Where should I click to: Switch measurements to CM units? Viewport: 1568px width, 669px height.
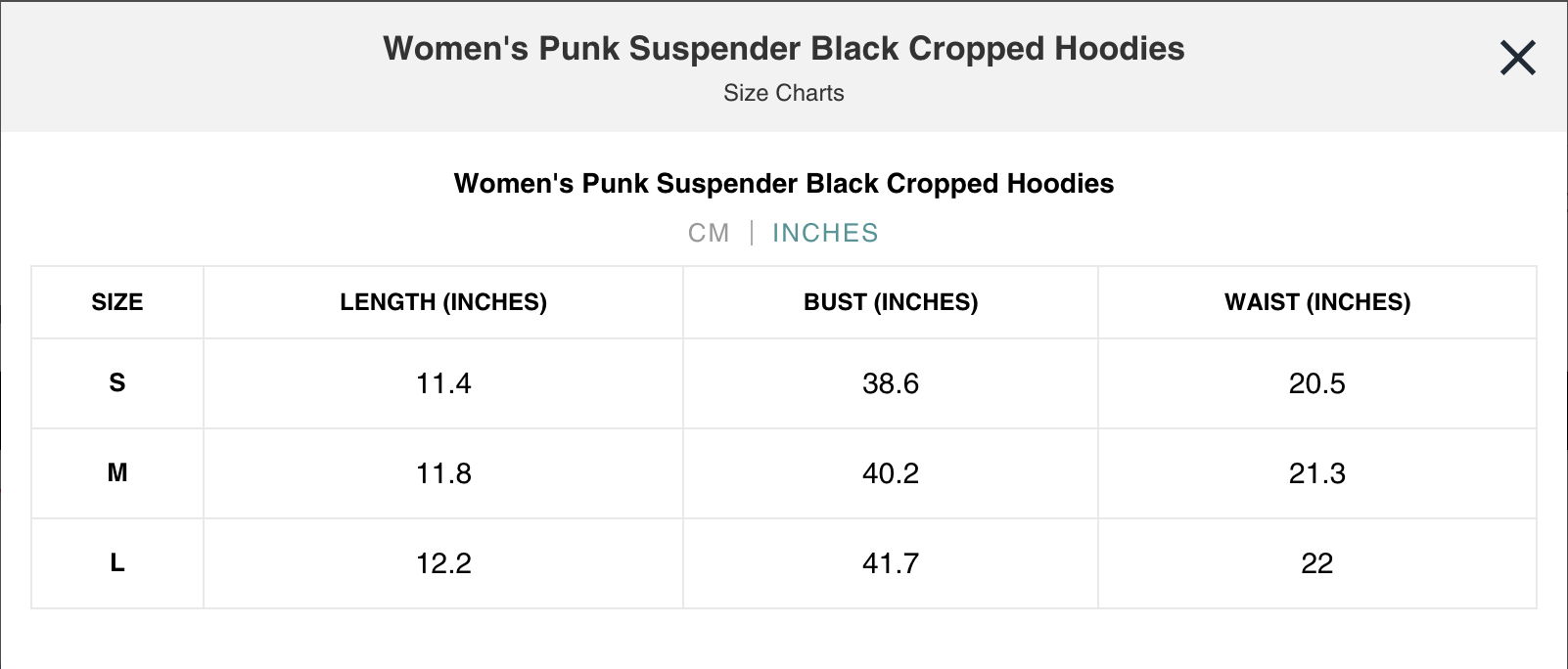click(709, 233)
